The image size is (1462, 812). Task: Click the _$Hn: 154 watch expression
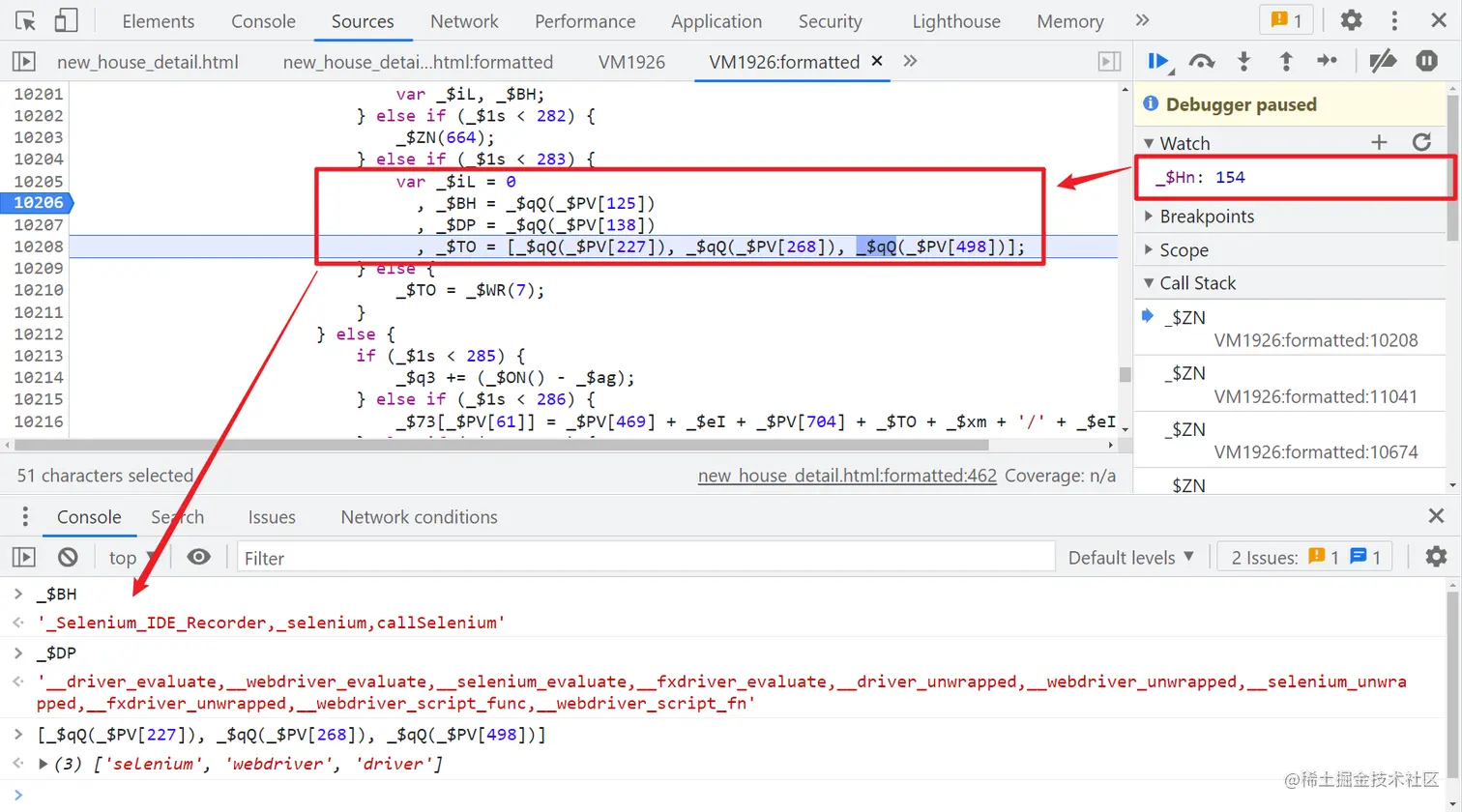click(1203, 177)
